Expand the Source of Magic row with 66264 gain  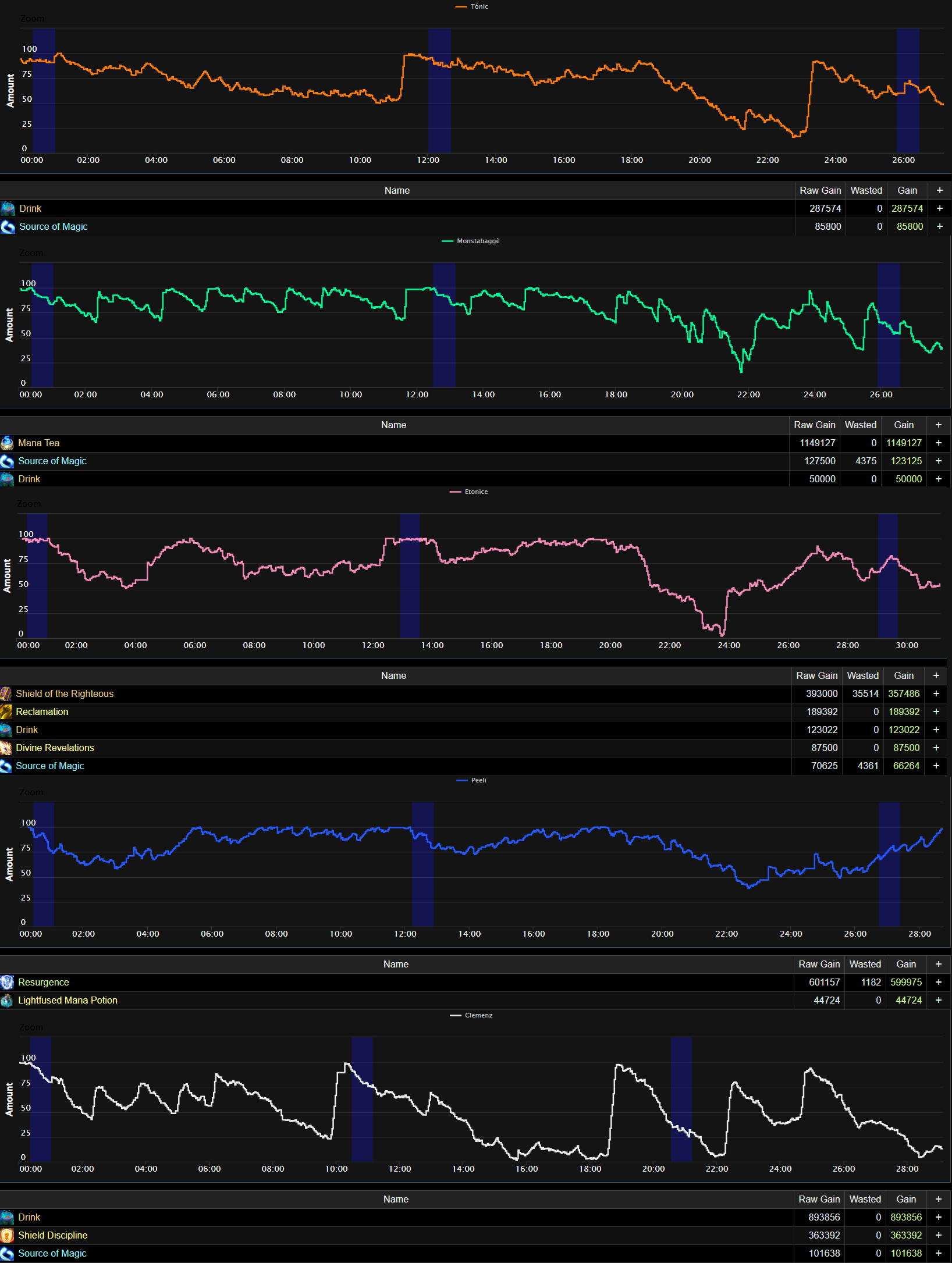click(936, 766)
